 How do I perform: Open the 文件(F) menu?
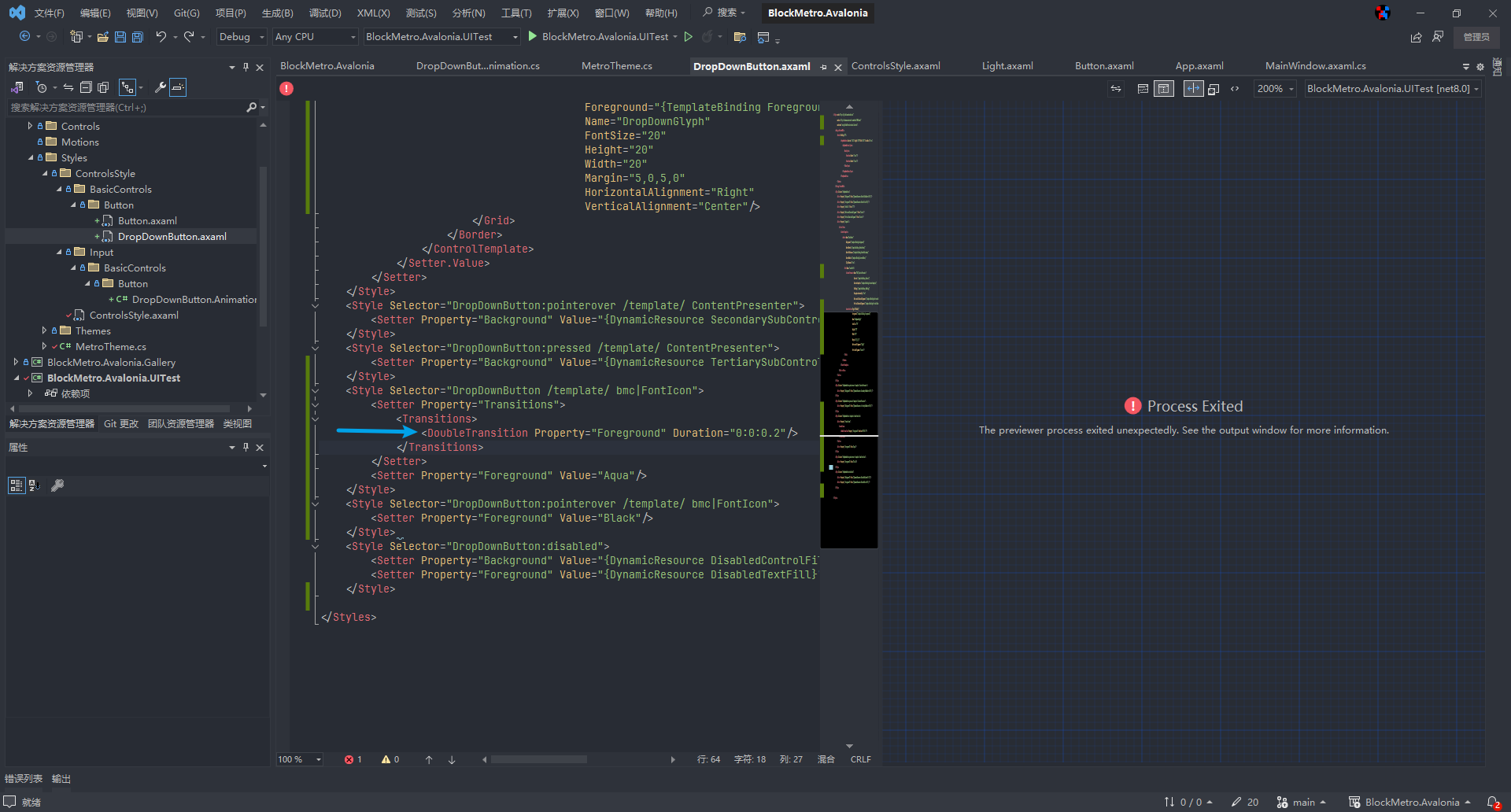point(49,13)
